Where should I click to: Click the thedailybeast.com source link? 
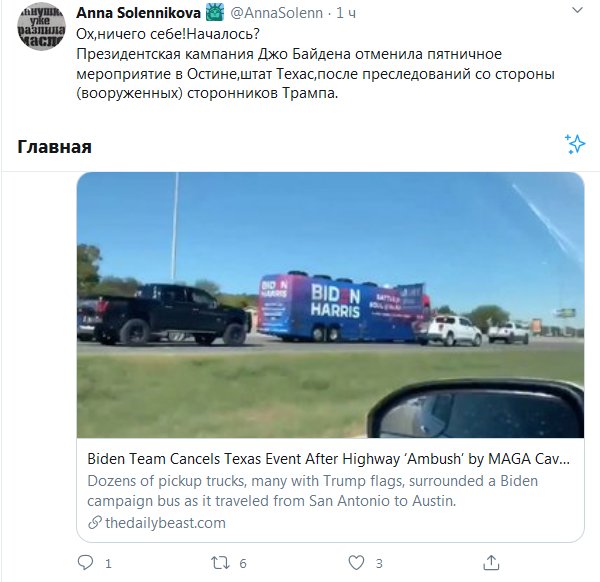click(x=165, y=523)
